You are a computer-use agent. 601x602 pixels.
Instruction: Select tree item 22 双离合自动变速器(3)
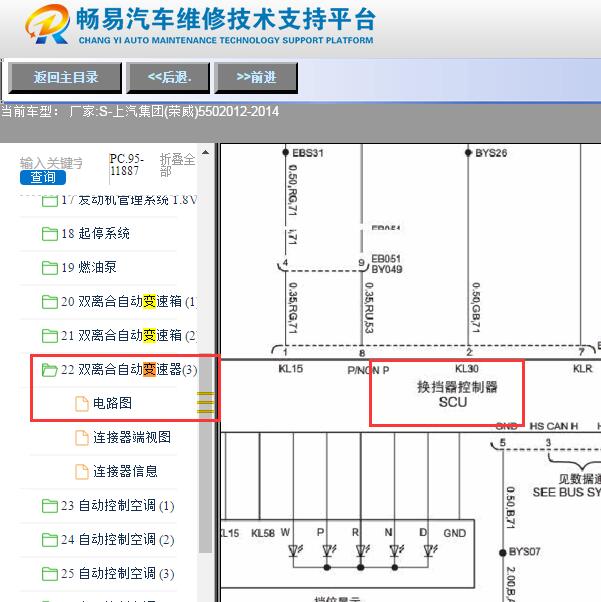(129, 370)
